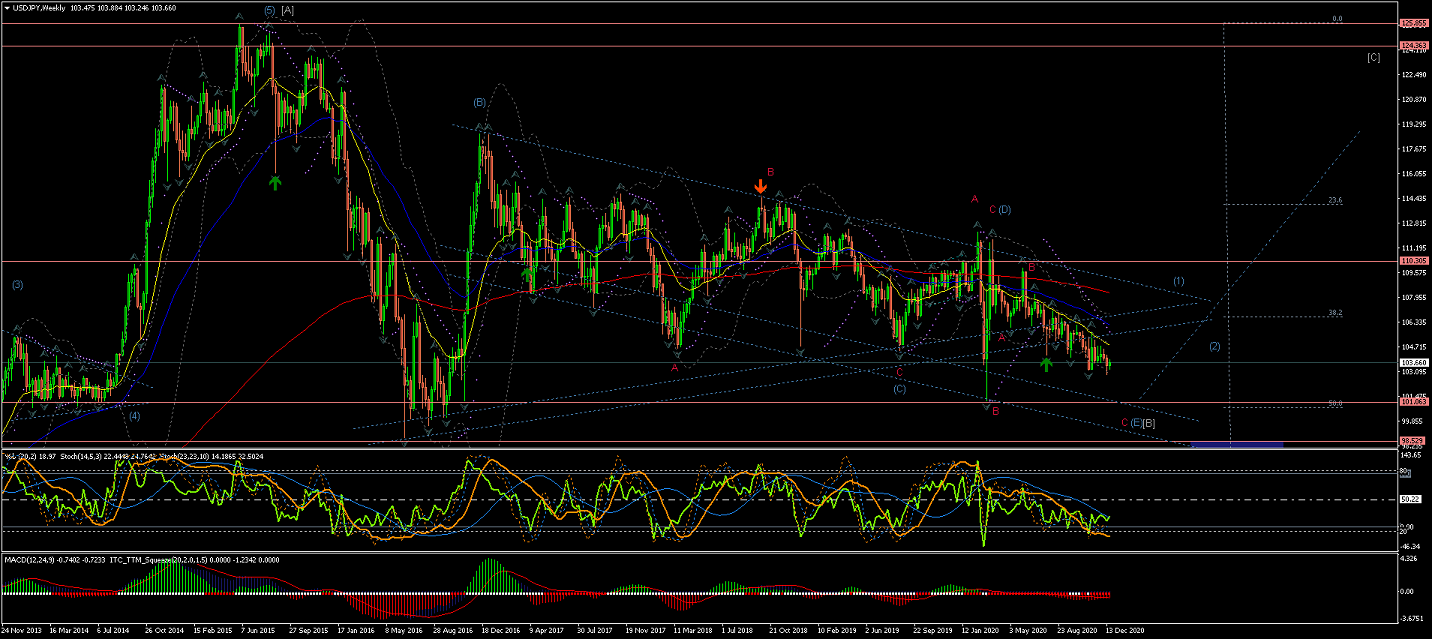The width and height of the screenshot is (1432, 639).
Task: Click the 23.6 Fibonacci level label
Action: 1335,200
